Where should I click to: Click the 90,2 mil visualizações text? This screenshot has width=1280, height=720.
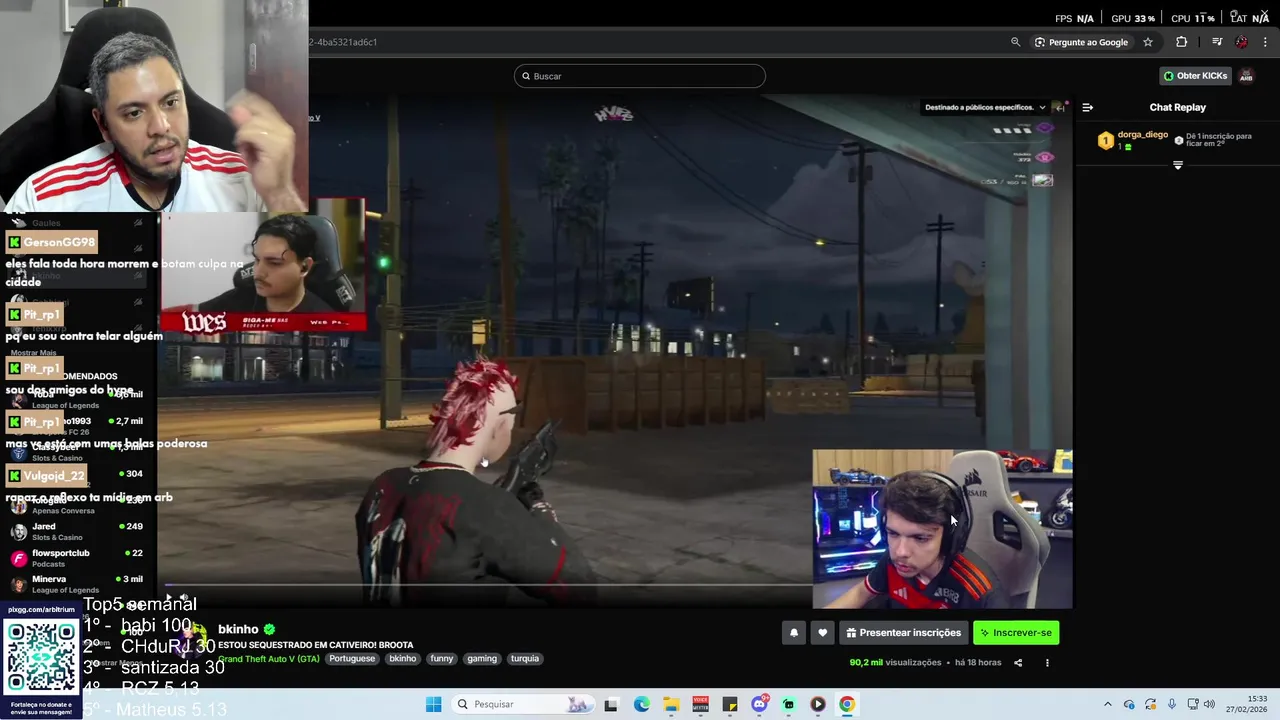click(895, 662)
